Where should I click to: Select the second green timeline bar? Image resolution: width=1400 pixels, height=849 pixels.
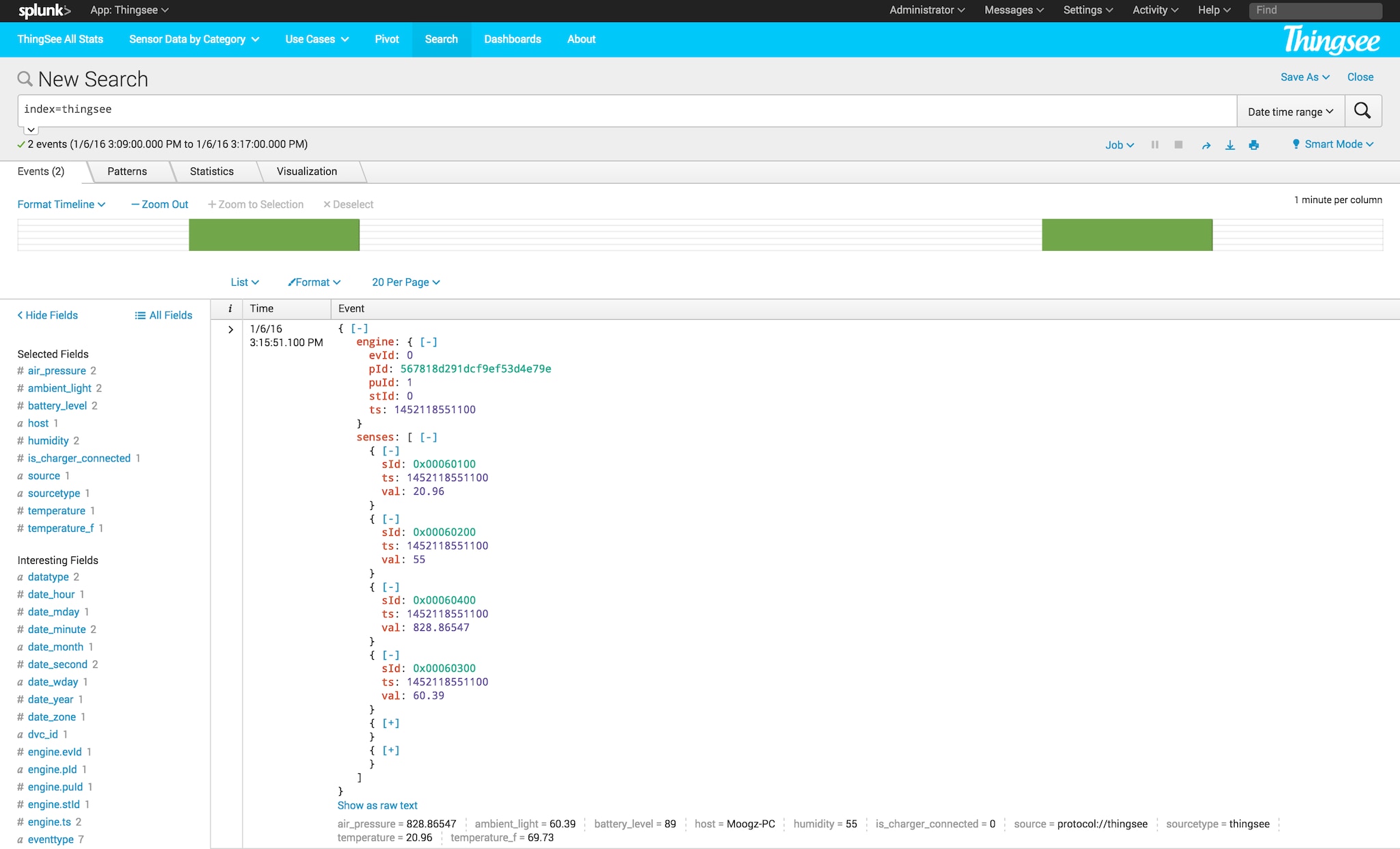click(1127, 234)
